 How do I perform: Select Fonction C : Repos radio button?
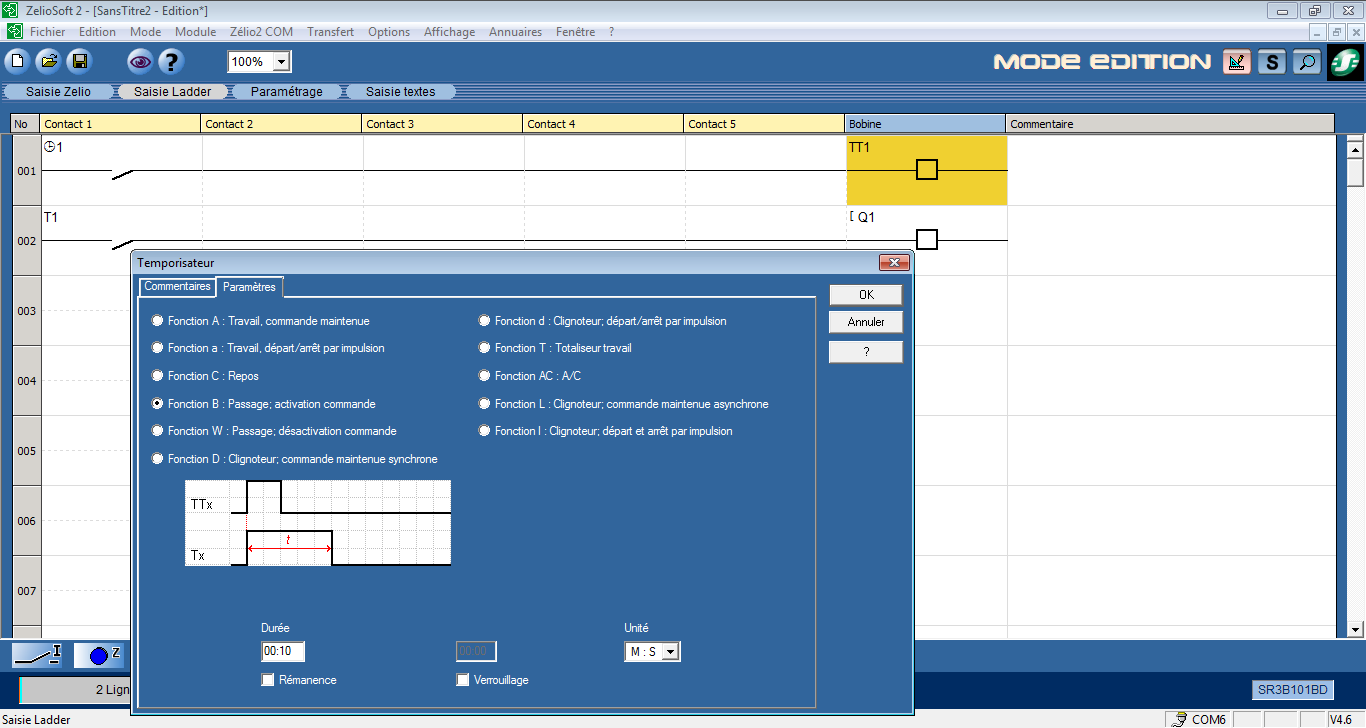point(157,376)
